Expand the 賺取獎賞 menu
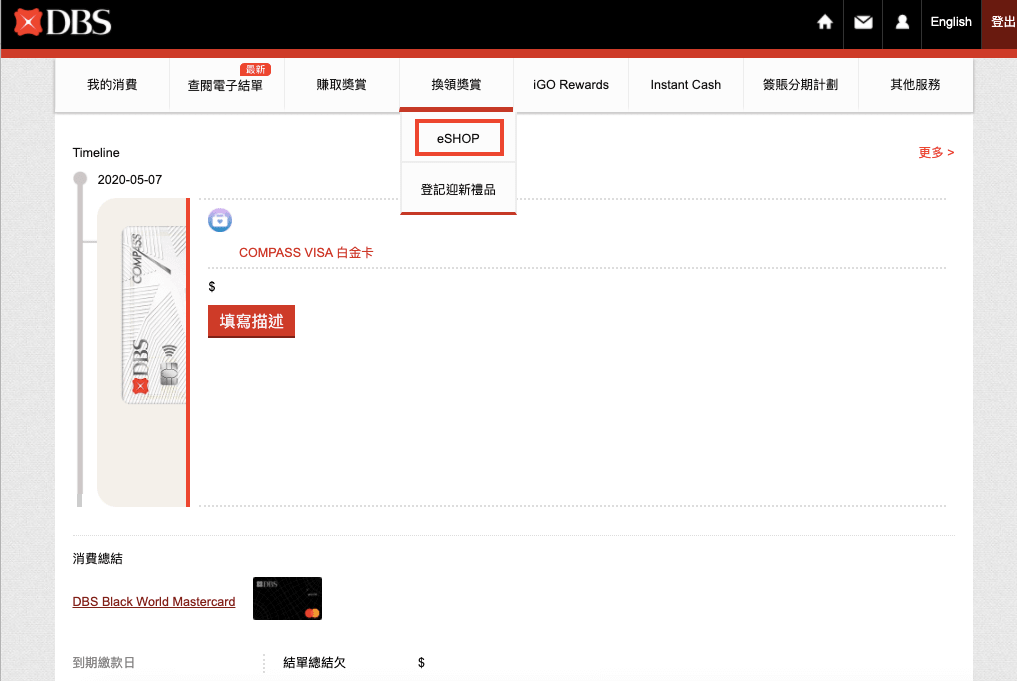 point(341,85)
